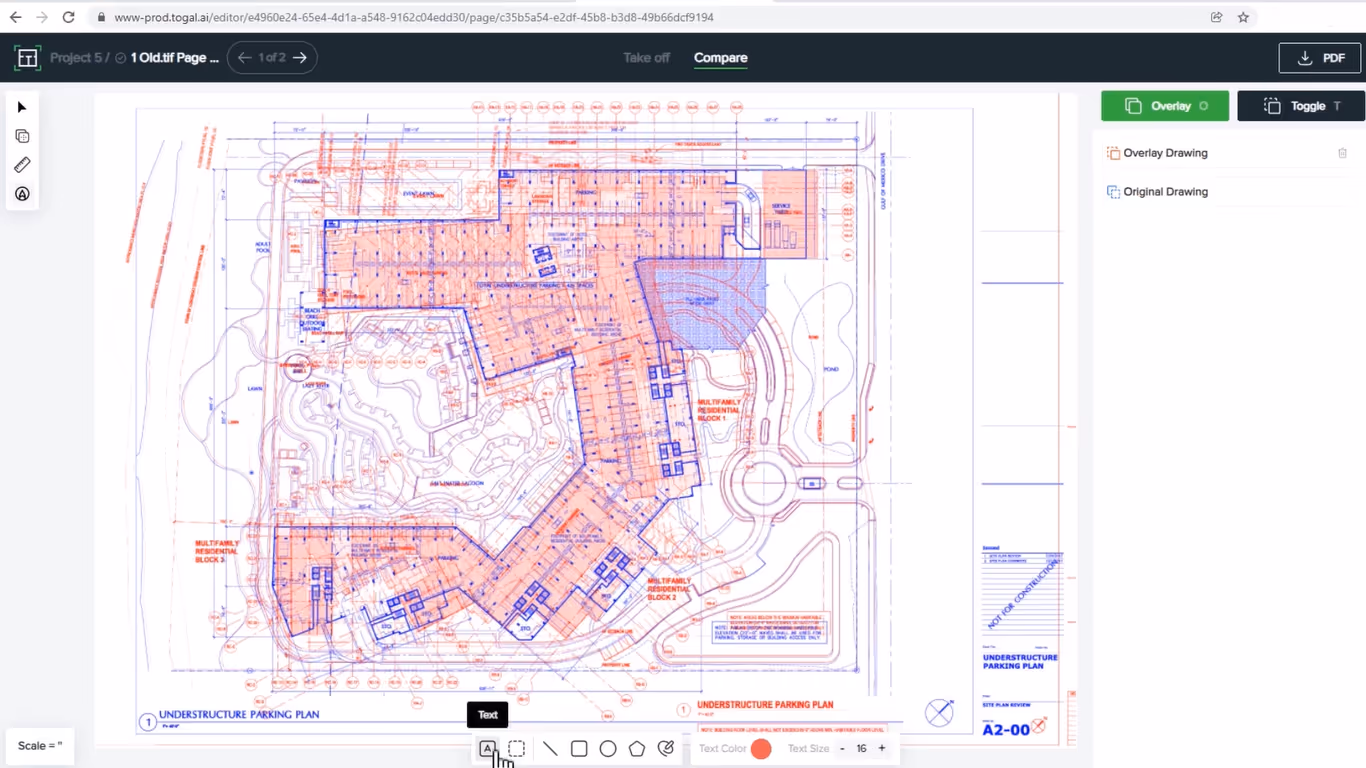Select Overlay Drawing in the list
The width and height of the screenshot is (1366, 768).
tap(1165, 153)
